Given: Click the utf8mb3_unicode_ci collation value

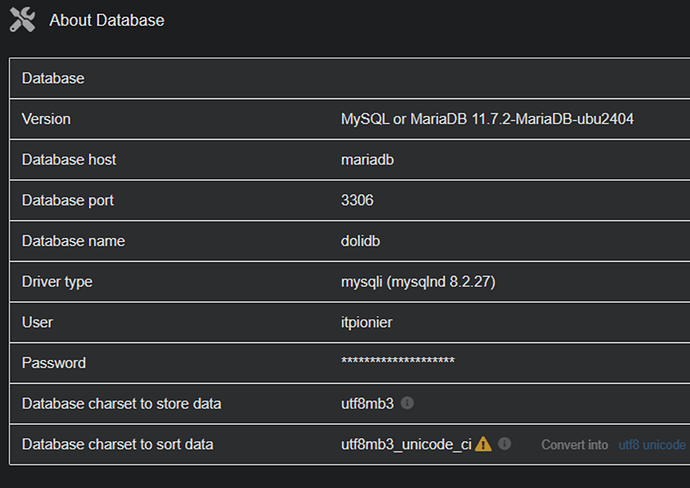Looking at the screenshot, I should coord(406,444).
